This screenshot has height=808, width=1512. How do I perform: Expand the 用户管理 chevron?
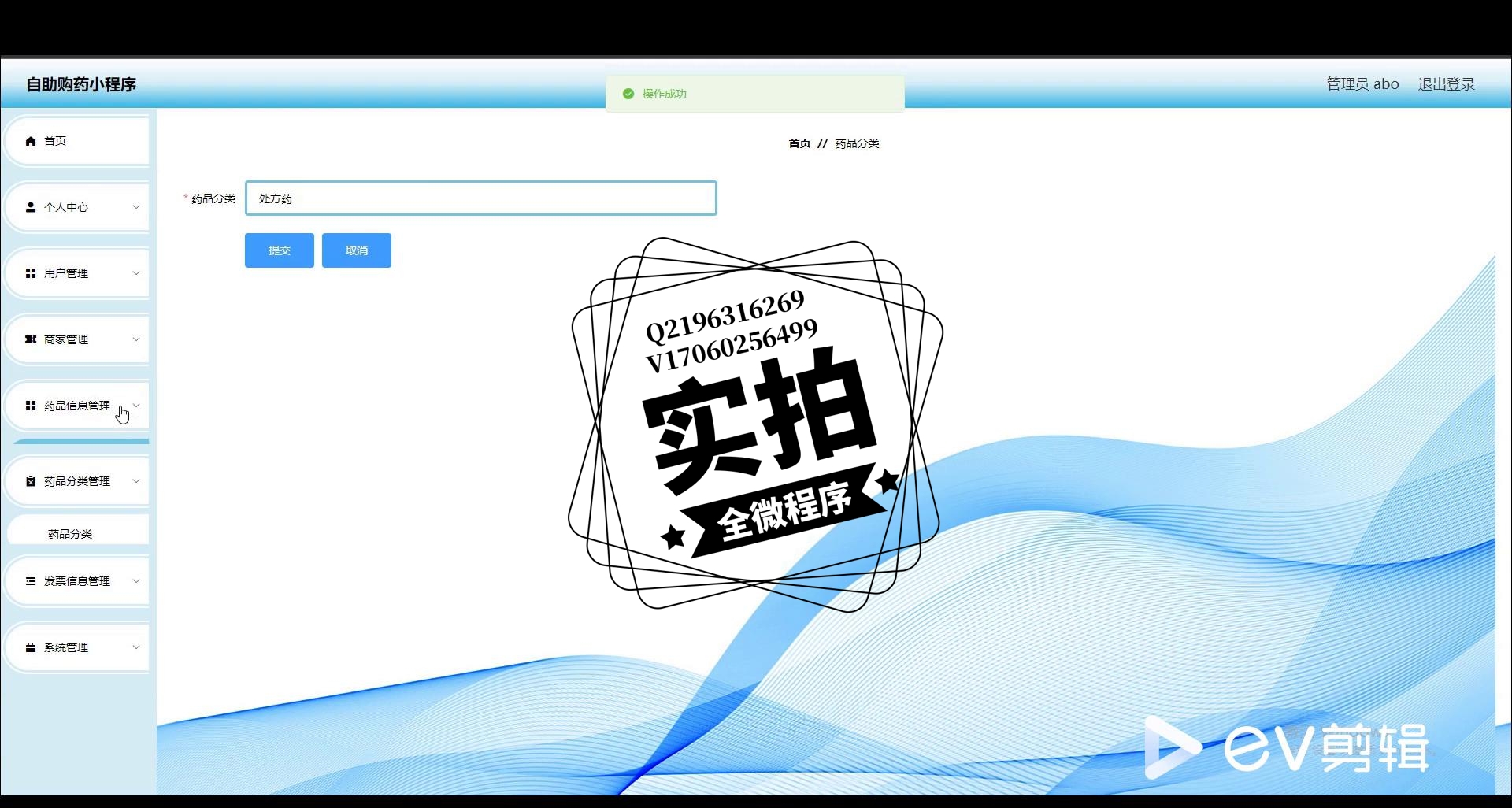click(136, 273)
